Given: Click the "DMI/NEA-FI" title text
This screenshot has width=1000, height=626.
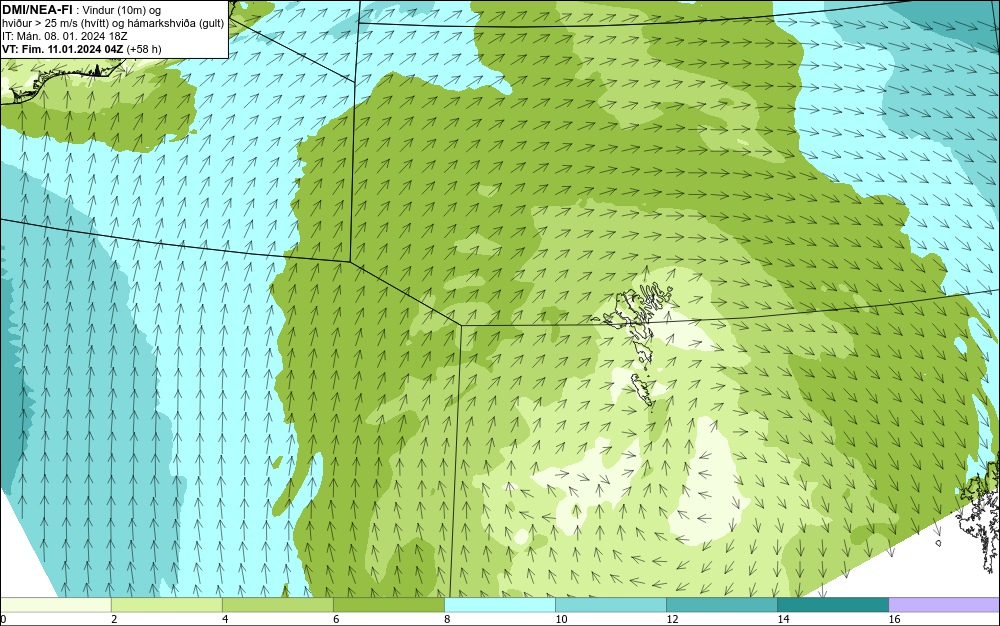Looking at the screenshot, I should [37, 9].
